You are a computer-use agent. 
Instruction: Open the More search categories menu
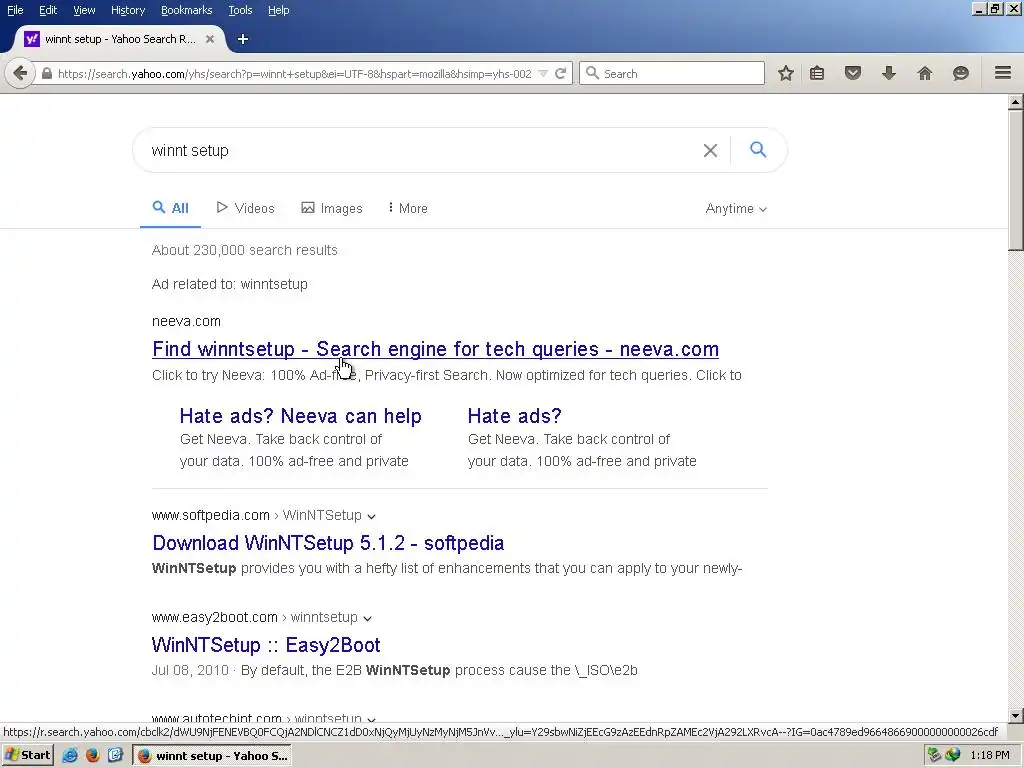(x=407, y=208)
